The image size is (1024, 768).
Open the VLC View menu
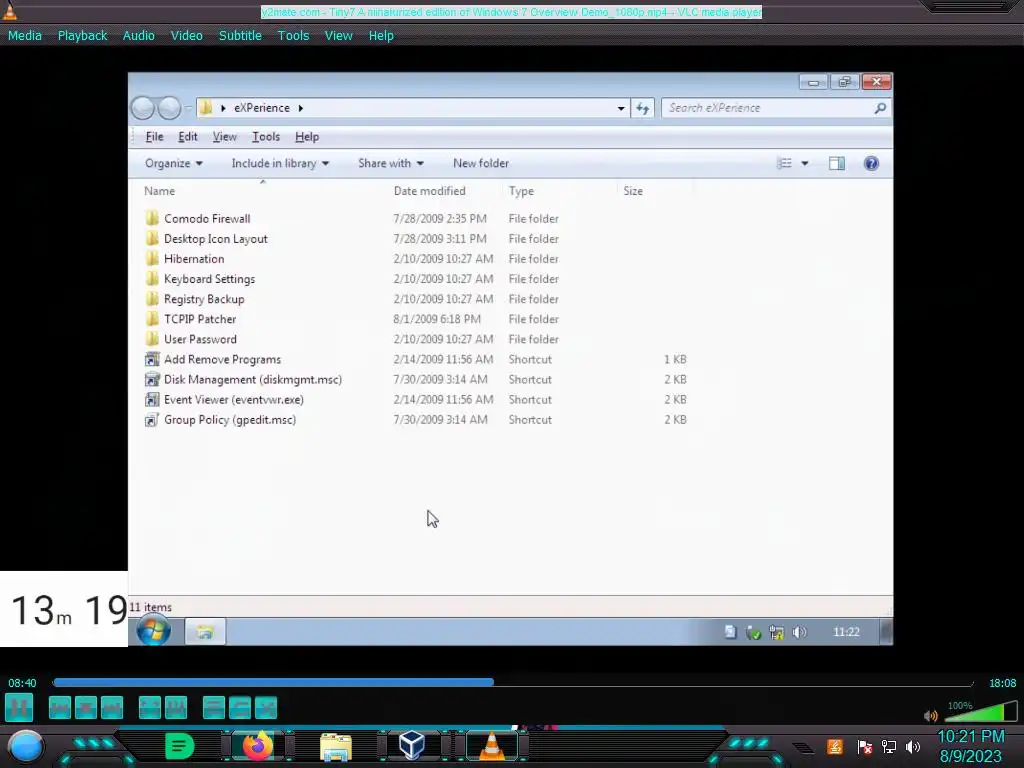click(338, 36)
